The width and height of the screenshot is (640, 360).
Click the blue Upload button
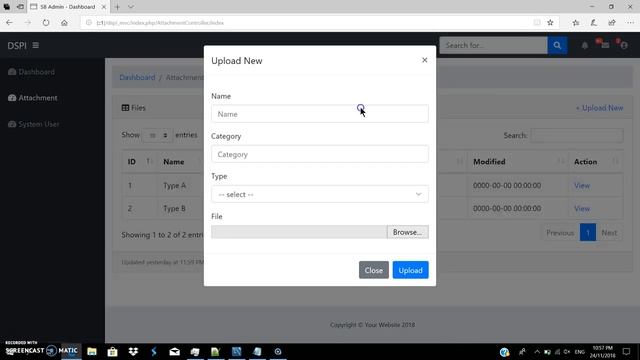click(410, 270)
